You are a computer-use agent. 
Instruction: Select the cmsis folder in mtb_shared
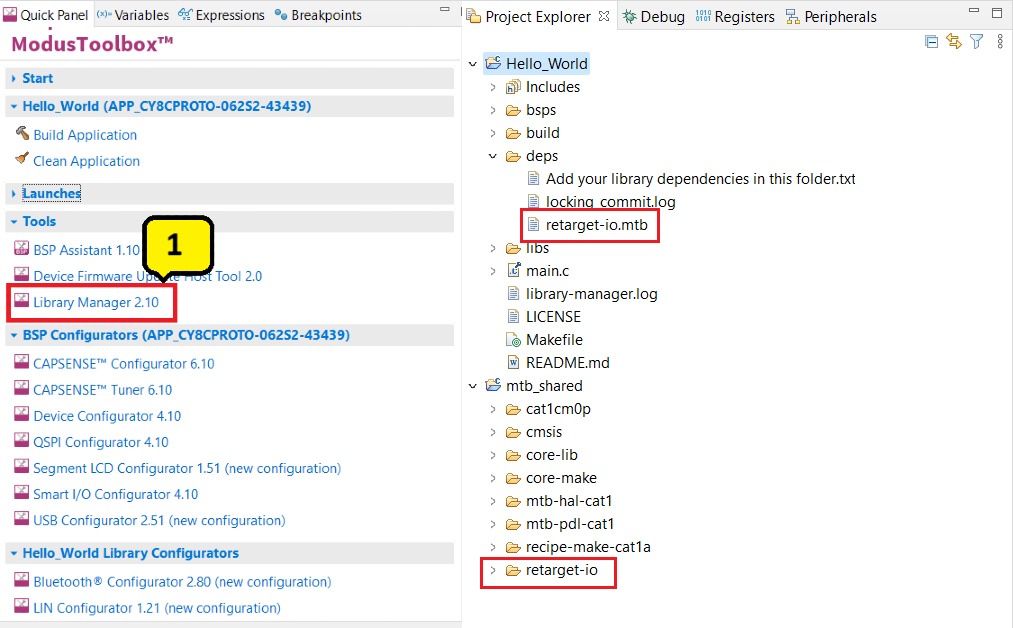click(544, 432)
